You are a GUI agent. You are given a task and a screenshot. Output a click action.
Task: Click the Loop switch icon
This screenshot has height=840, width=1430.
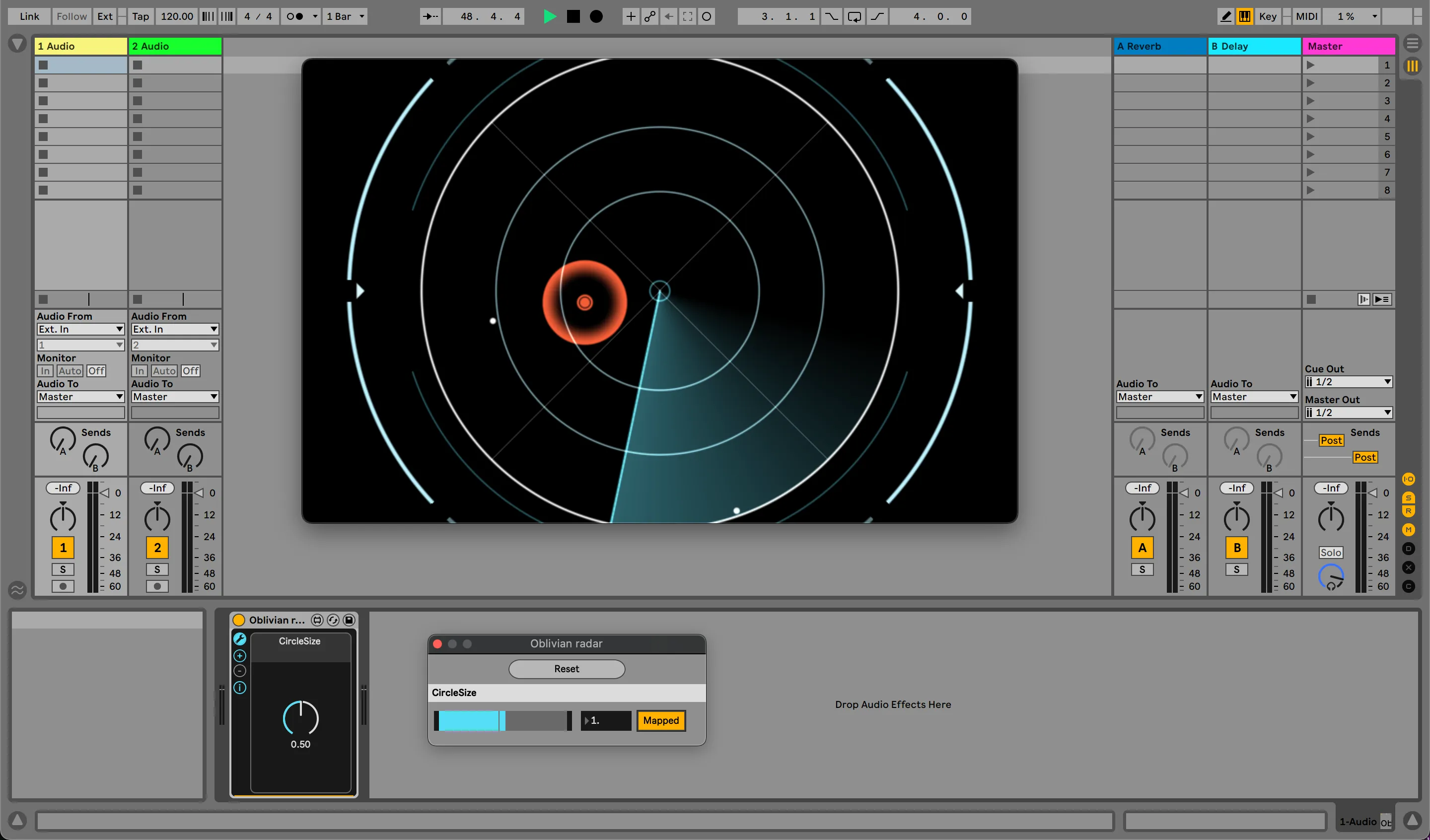[x=854, y=16]
